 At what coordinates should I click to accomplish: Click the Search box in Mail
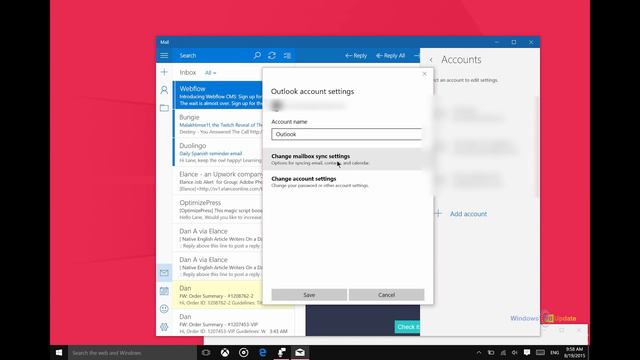tap(213, 56)
